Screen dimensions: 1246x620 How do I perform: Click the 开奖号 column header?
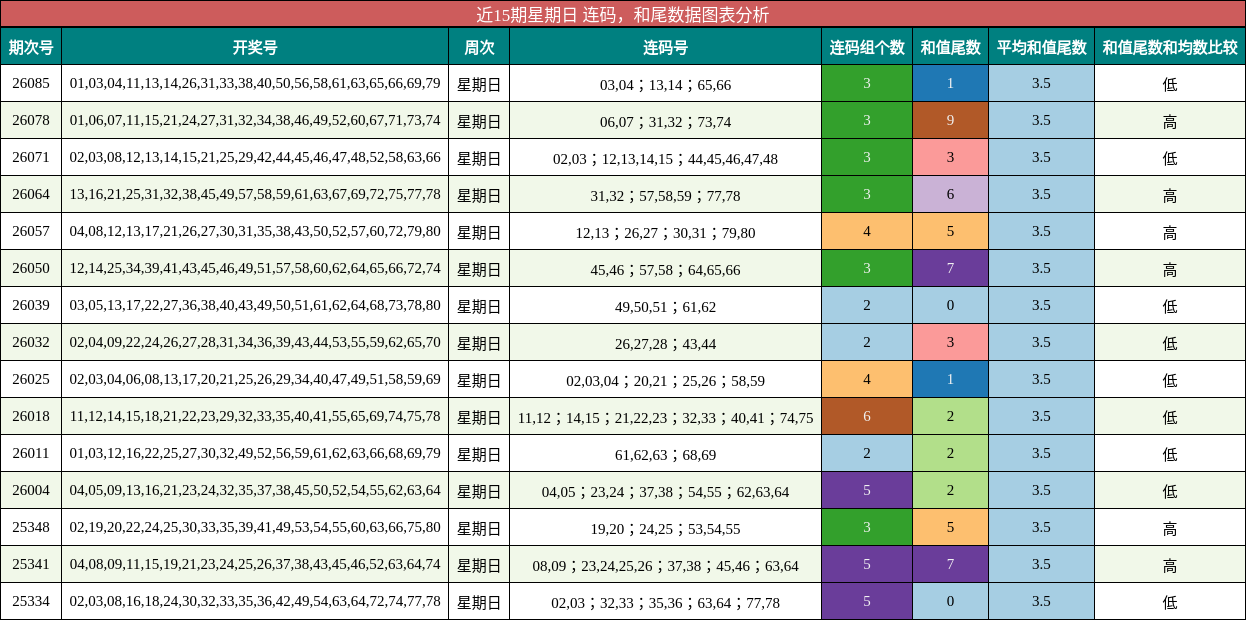[255, 47]
